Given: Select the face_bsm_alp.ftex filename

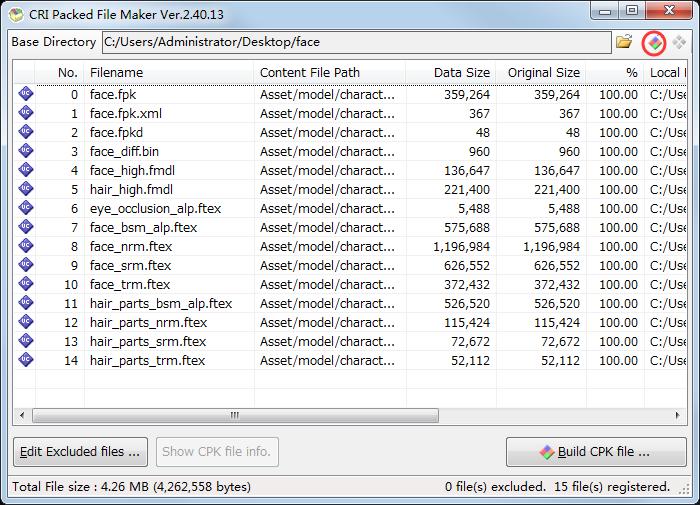Looking at the screenshot, I should coord(143,227).
